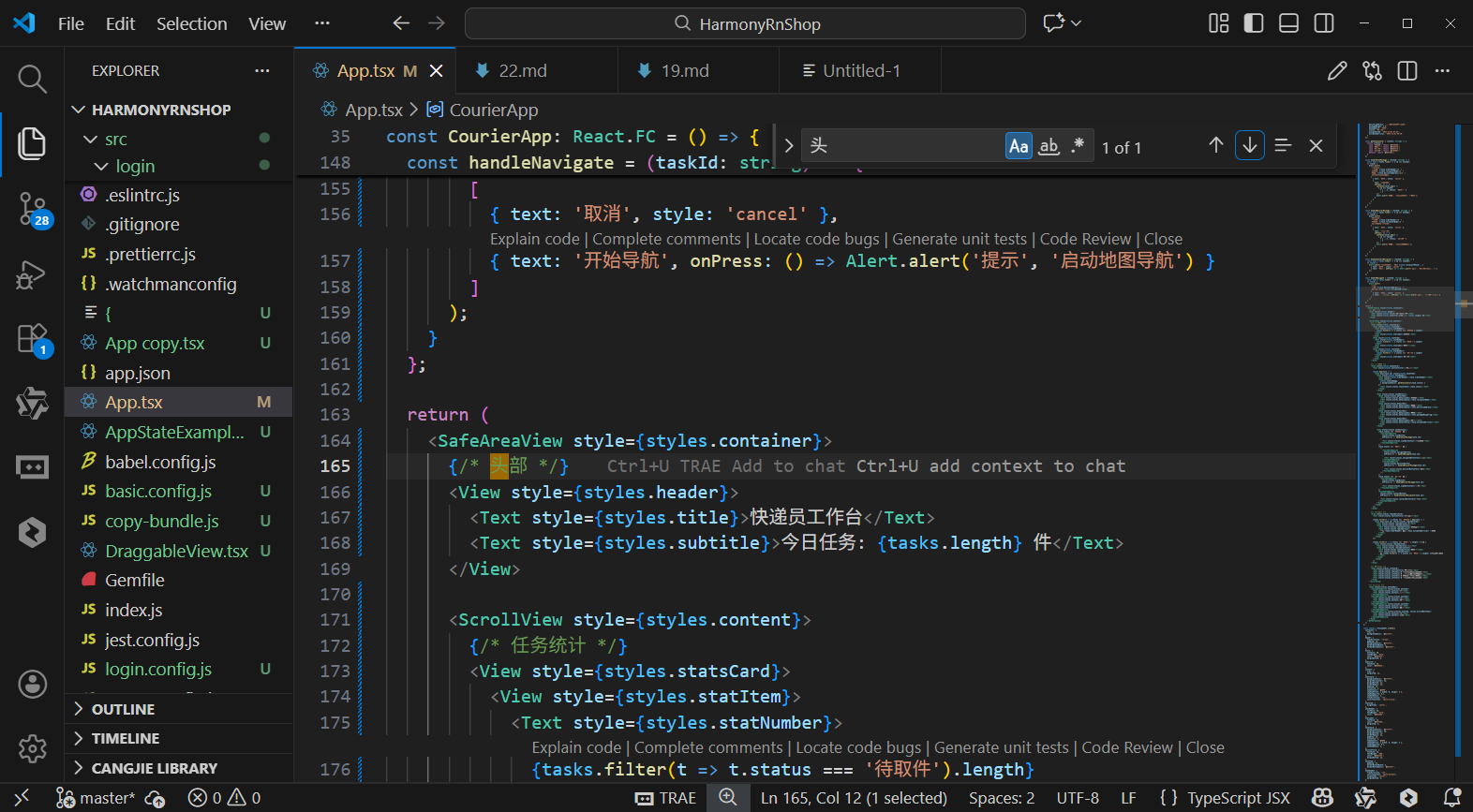
Task: Close the App.tsx tab
Action: coord(436,71)
